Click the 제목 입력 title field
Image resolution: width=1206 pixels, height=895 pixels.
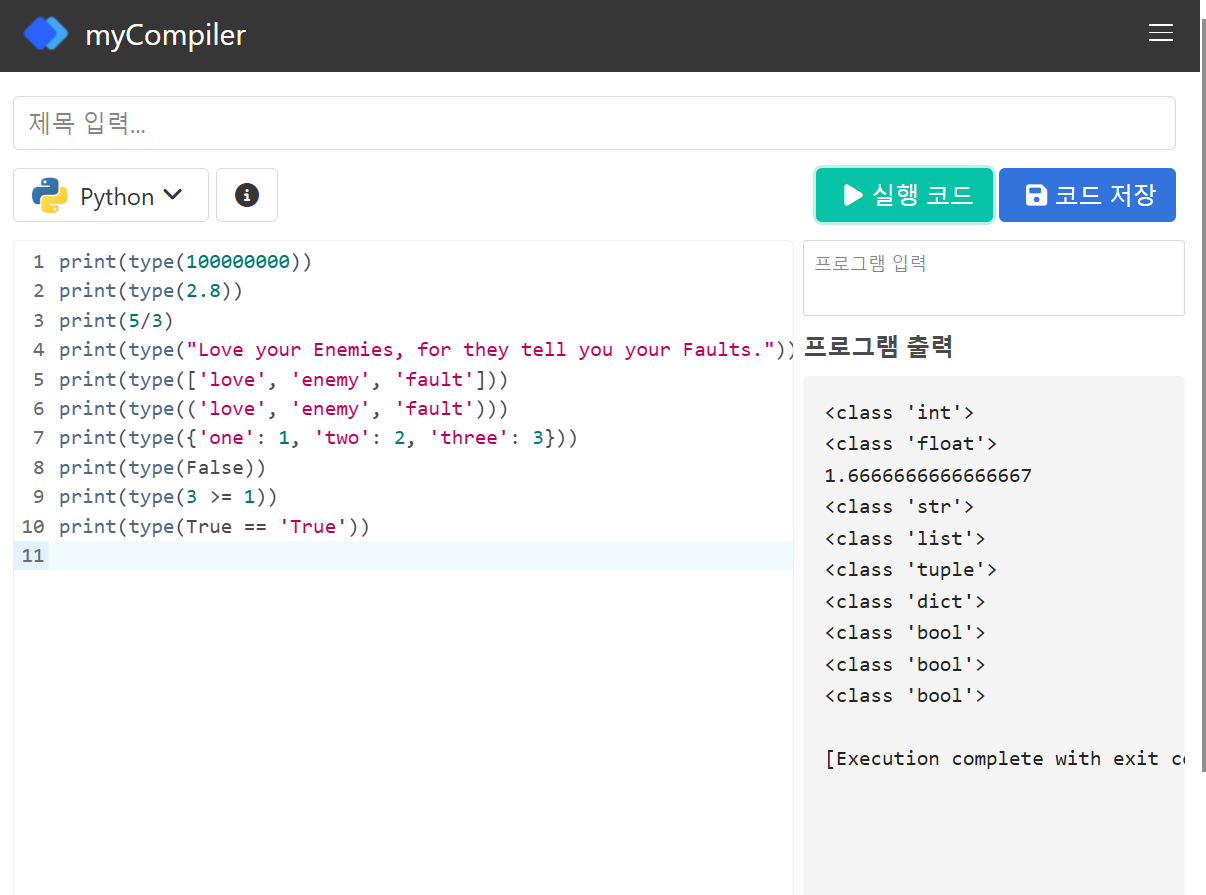[x=594, y=123]
